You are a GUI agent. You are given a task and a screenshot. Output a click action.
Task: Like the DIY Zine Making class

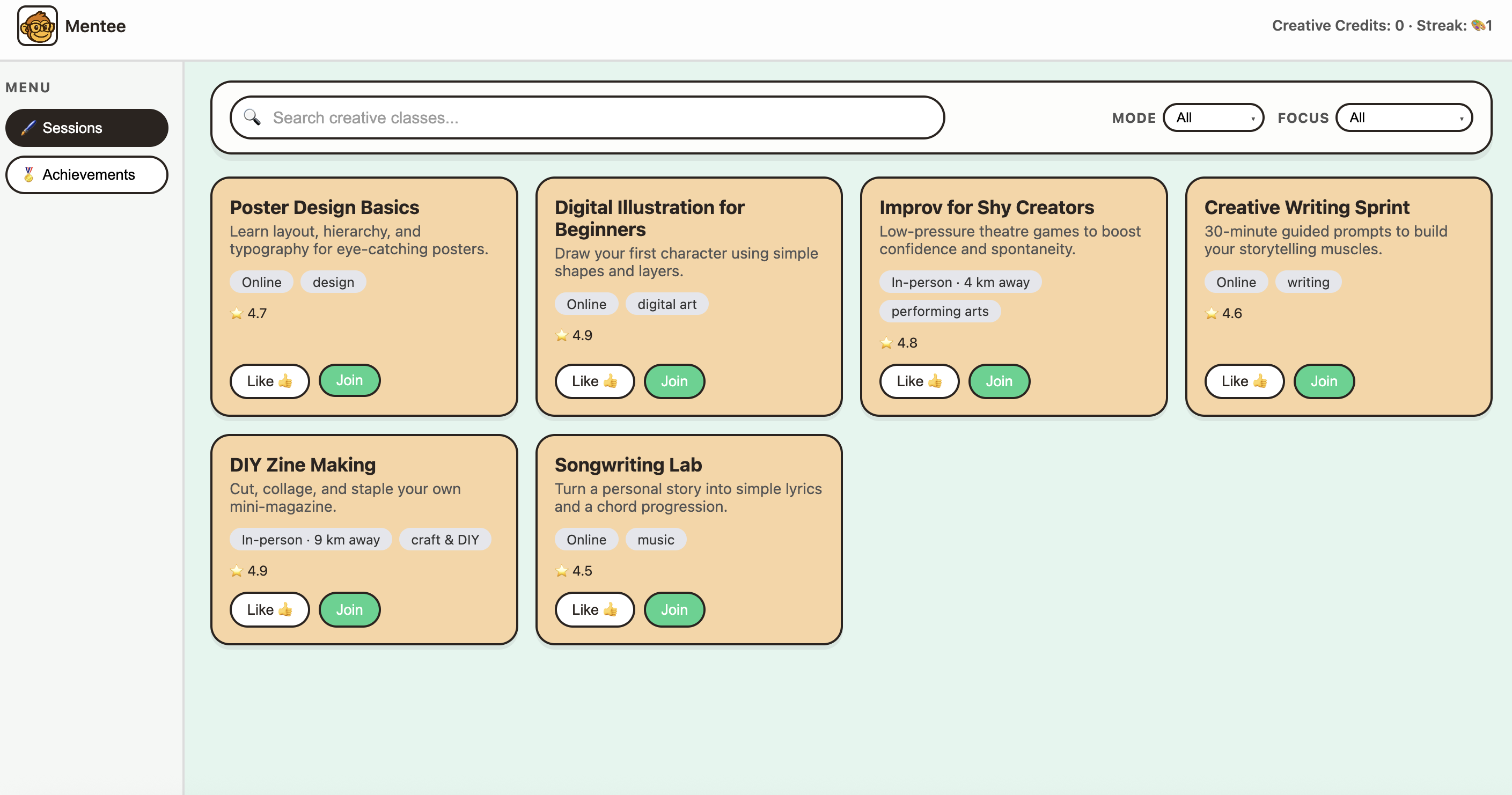tap(269, 609)
